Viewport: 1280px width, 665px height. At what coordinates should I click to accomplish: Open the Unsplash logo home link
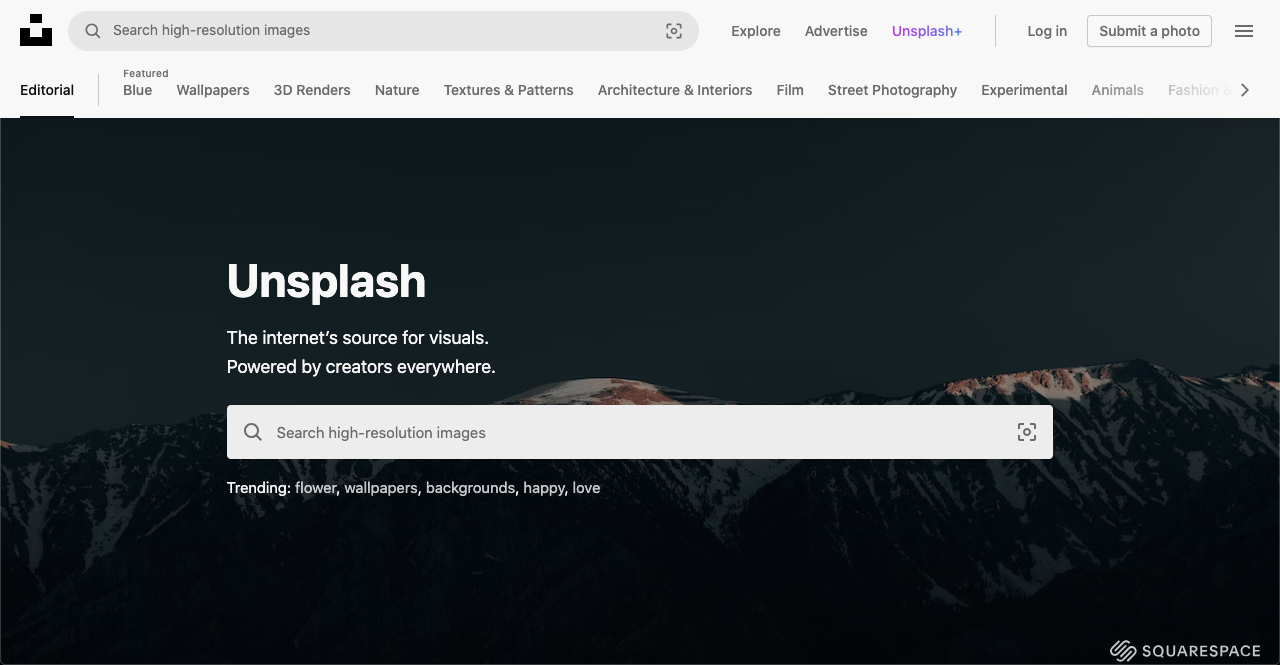(36, 30)
